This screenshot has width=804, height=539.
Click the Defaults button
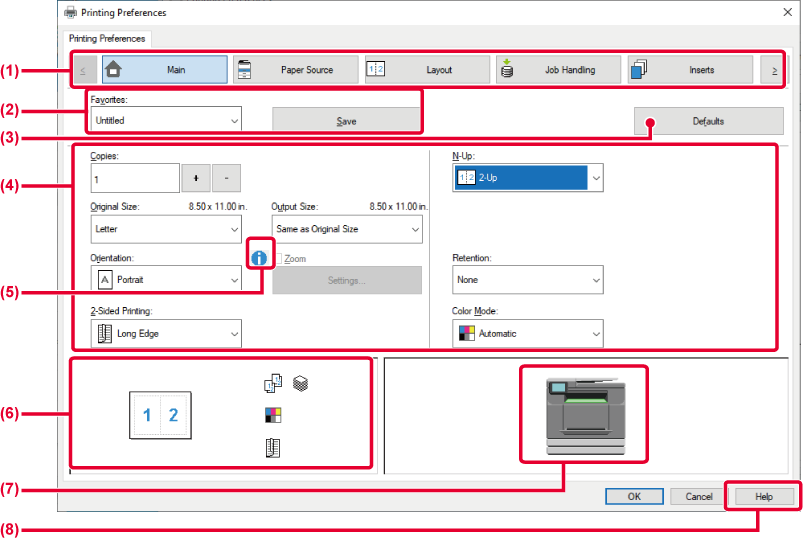[708, 121]
